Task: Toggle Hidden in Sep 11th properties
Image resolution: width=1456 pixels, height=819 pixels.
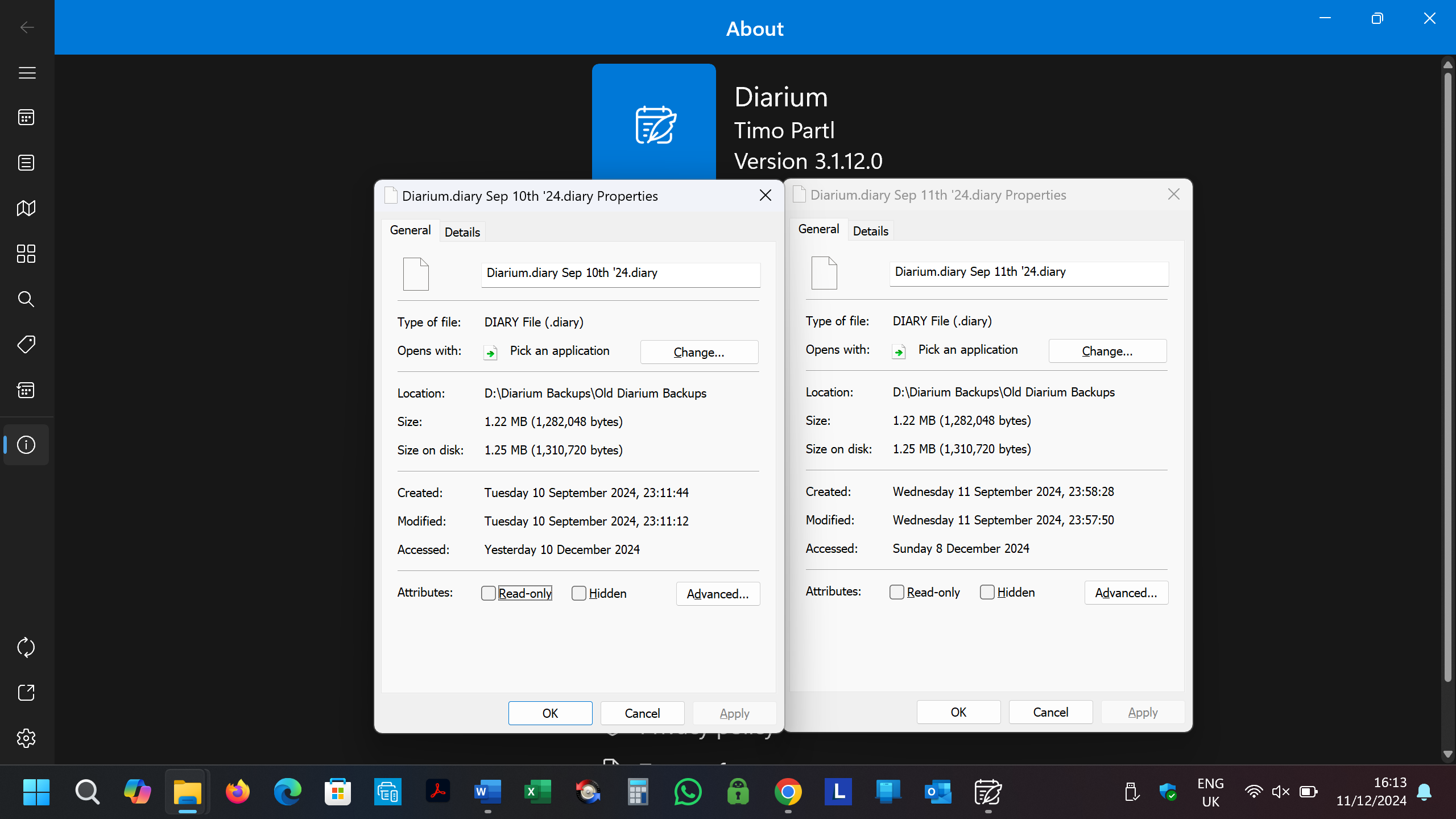Action: [x=987, y=592]
